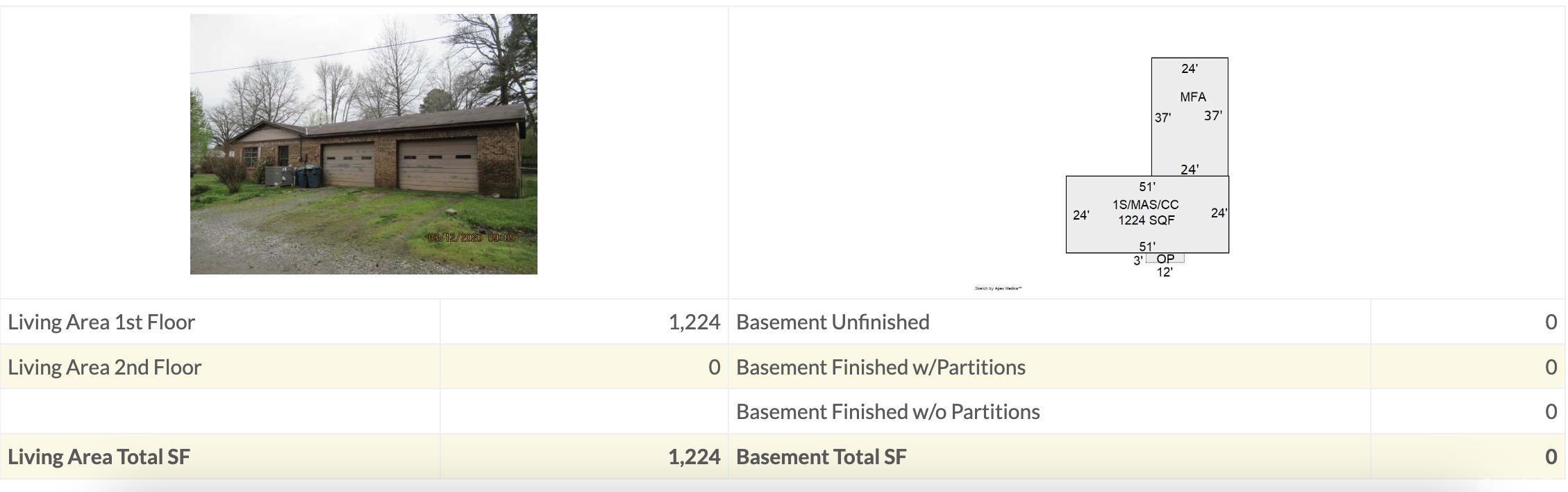This screenshot has width=1568, height=492.
Task: Select the Basement Total SF value
Action: (1551, 457)
